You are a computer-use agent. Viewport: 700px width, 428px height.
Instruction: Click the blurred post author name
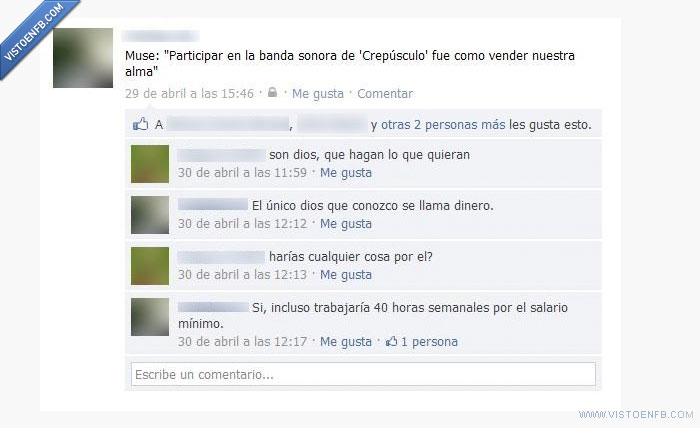pos(161,36)
